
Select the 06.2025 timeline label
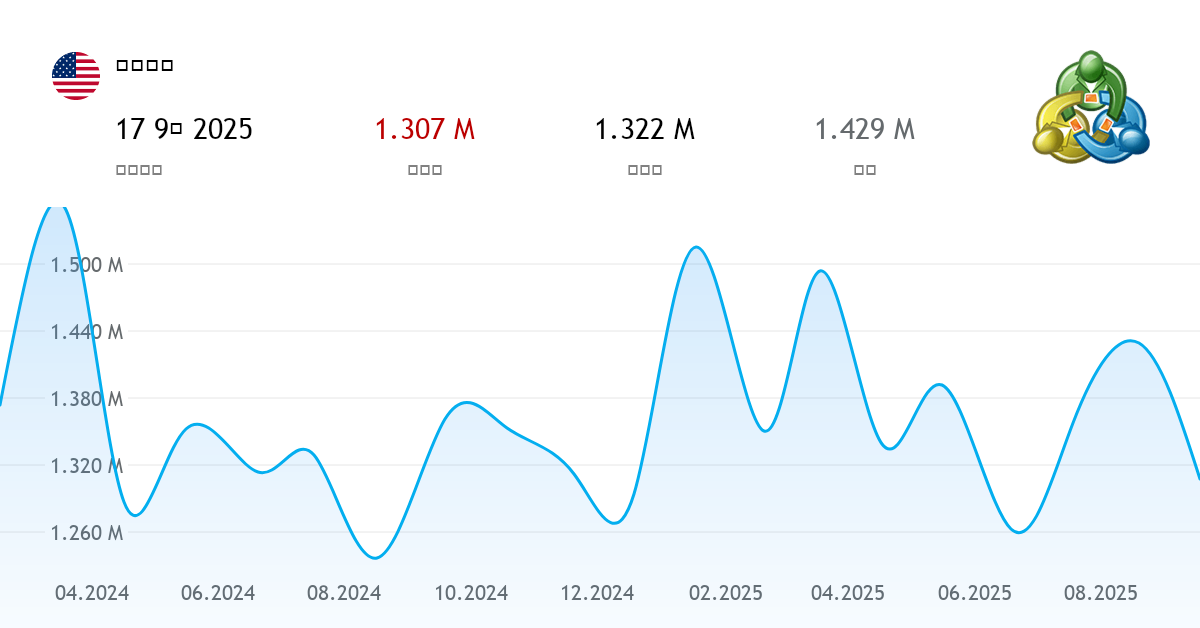975,593
